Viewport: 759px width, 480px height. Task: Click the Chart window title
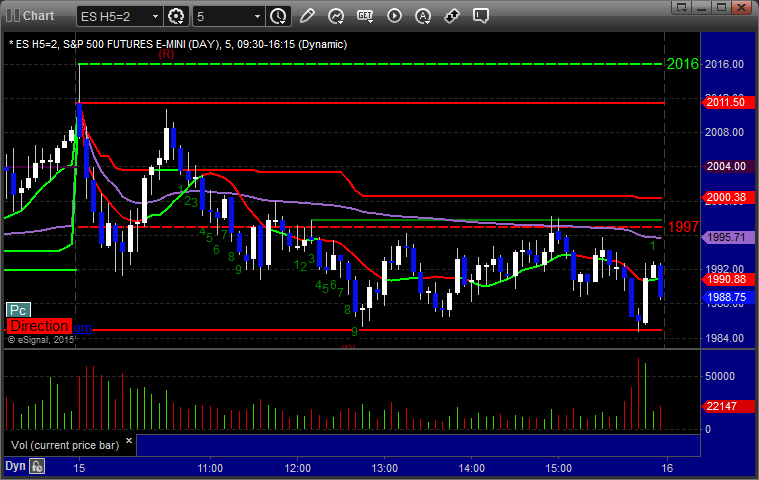point(39,15)
